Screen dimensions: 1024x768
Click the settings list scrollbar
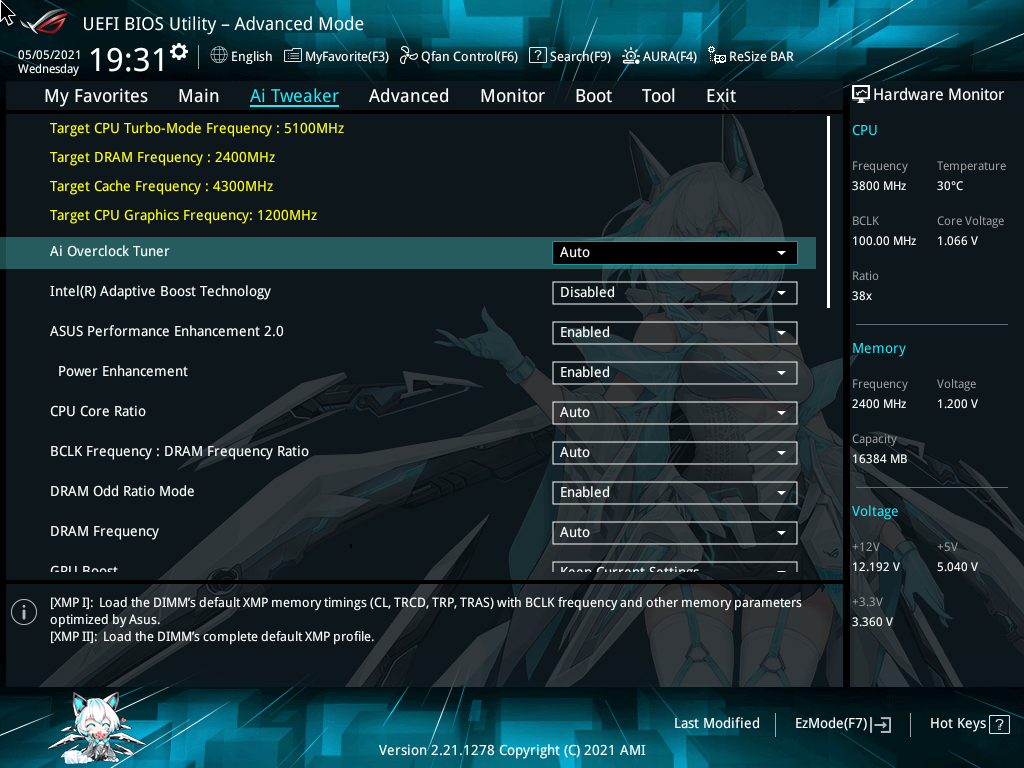pos(828,212)
